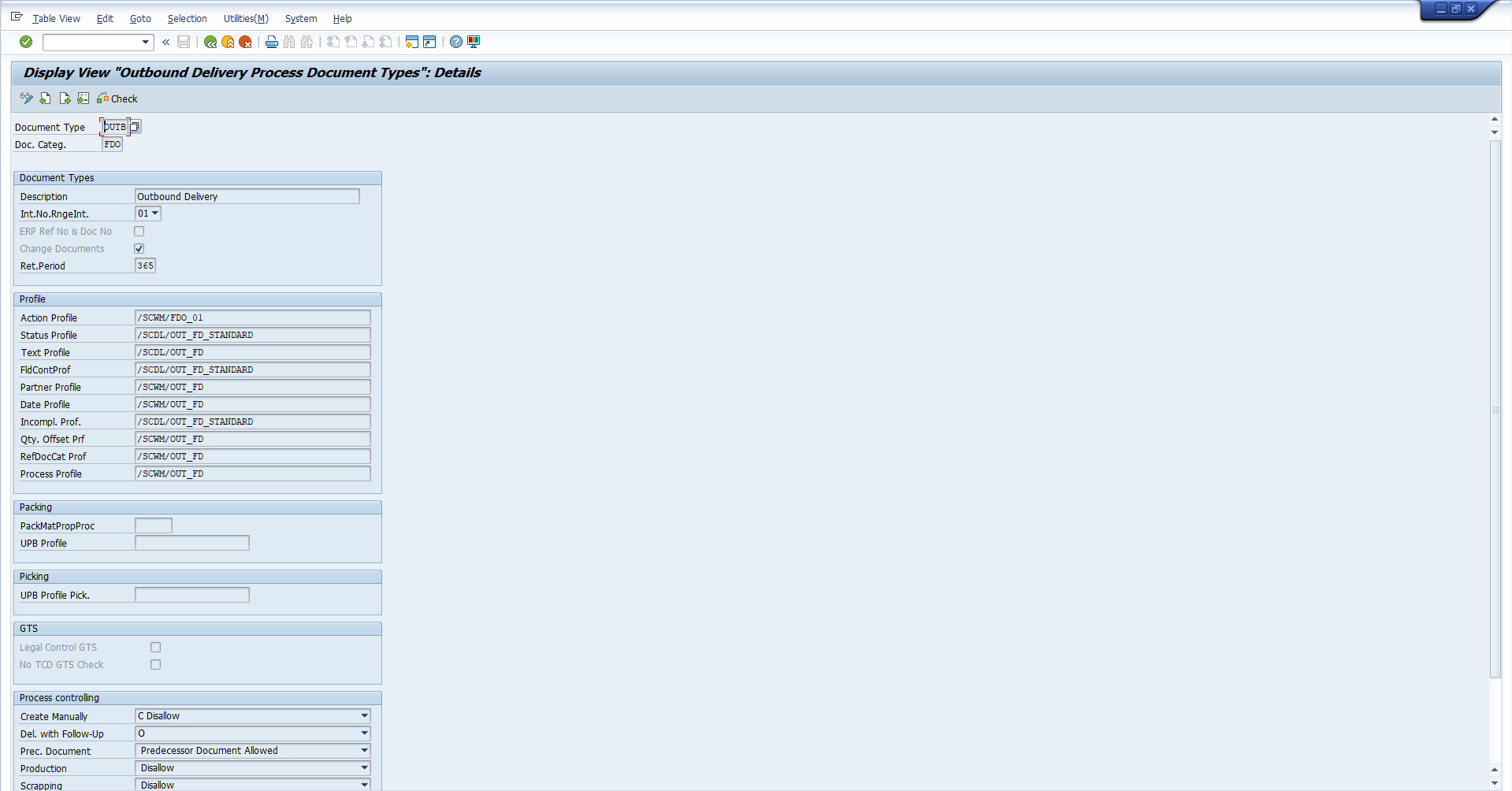Click the Text Profile field

click(253, 352)
